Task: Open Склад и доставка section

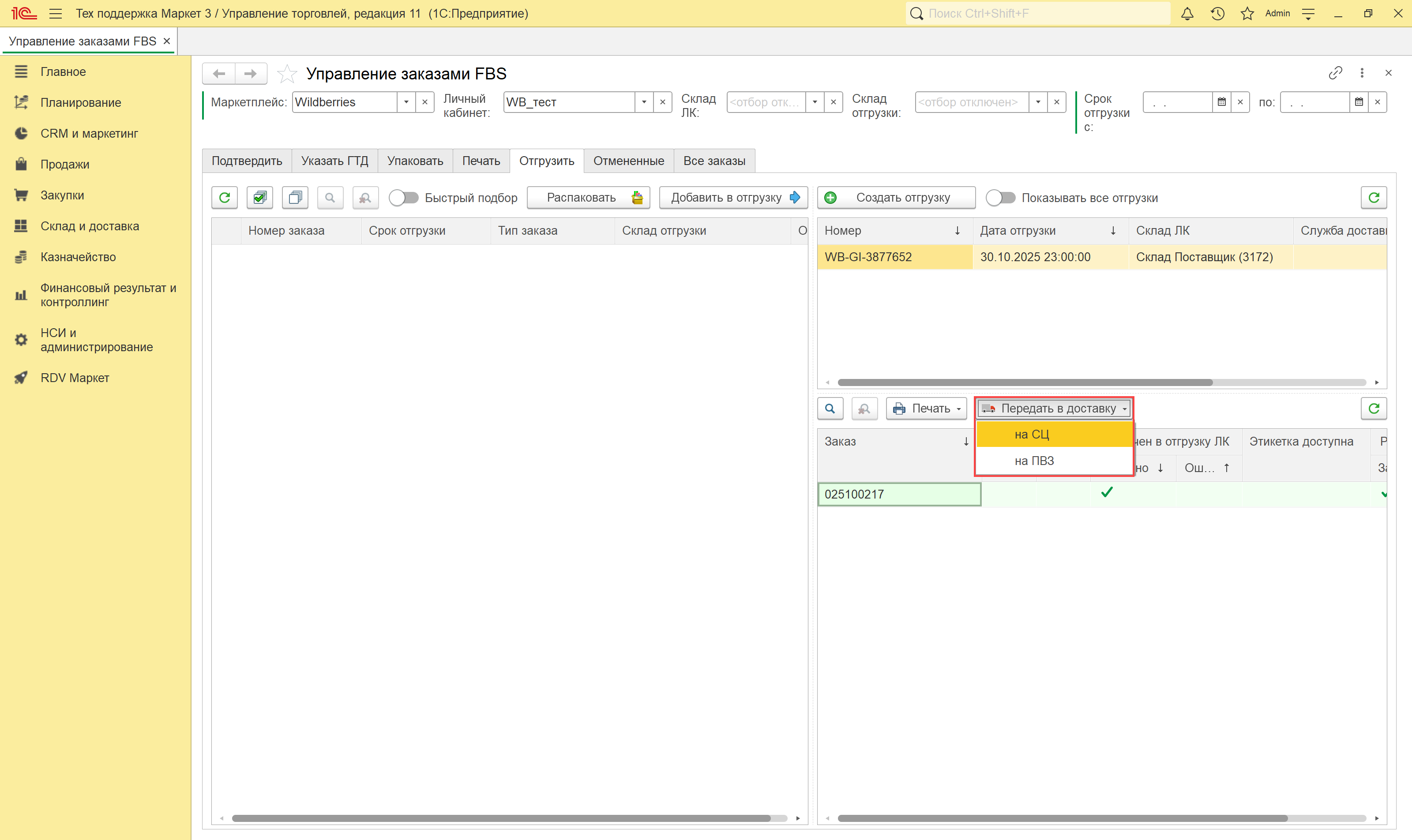Action: 90,226
